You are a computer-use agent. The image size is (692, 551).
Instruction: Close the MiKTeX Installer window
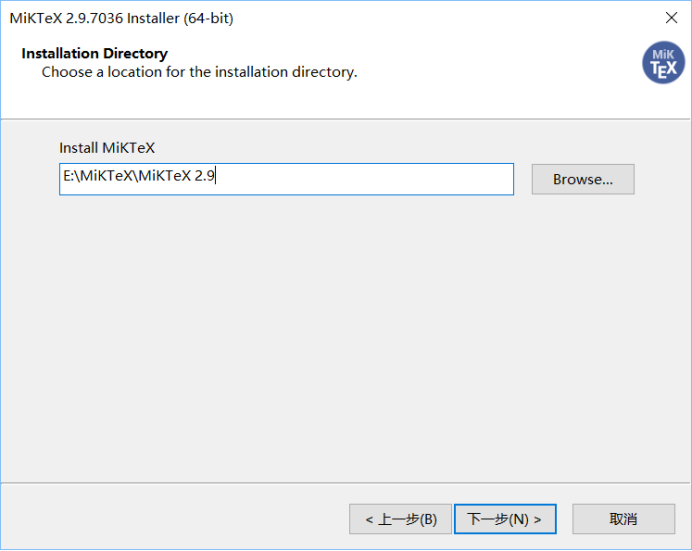click(671, 18)
